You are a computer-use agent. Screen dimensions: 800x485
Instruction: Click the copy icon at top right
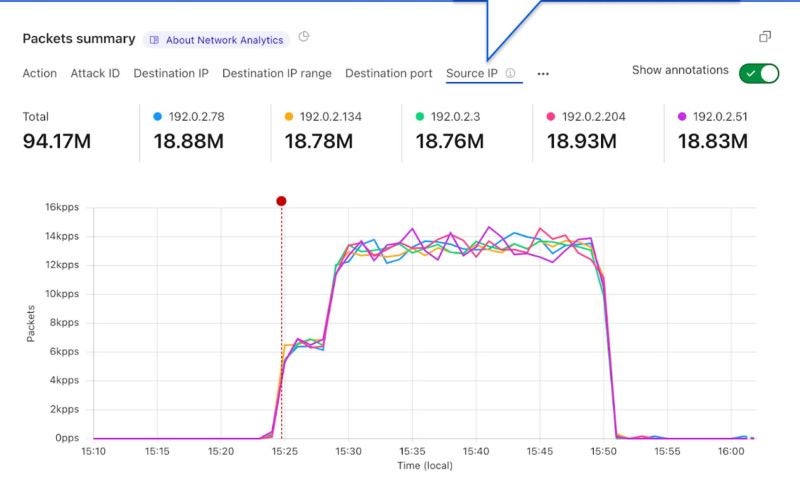pos(765,36)
